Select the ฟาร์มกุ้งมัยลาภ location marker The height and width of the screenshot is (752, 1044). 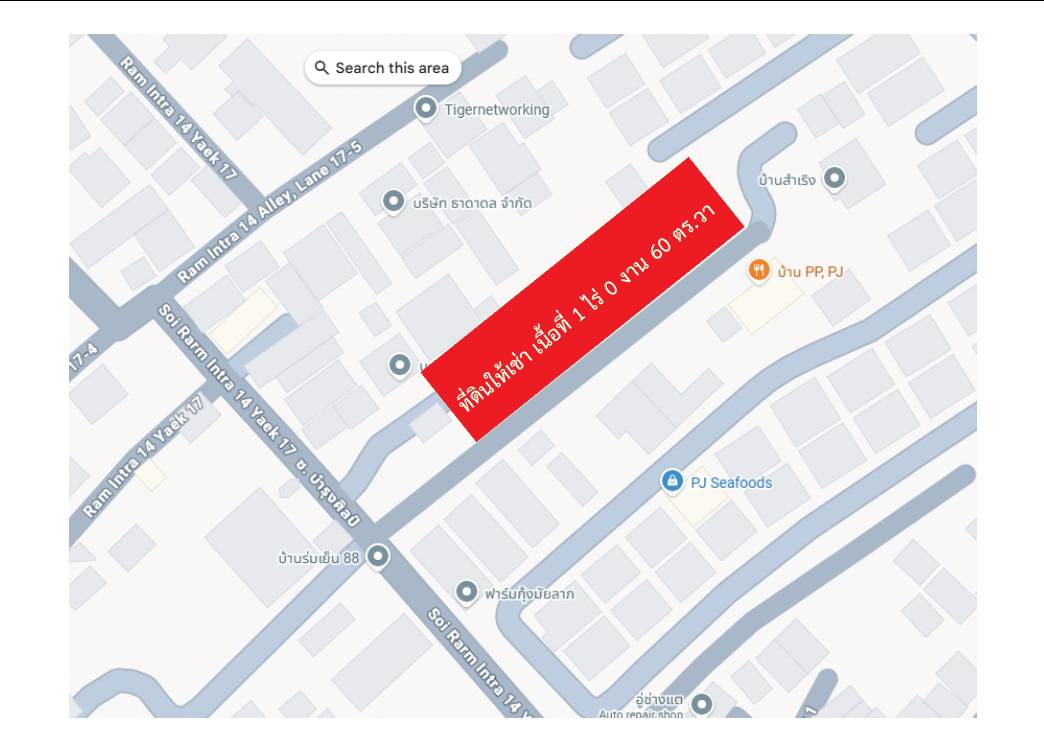466,591
